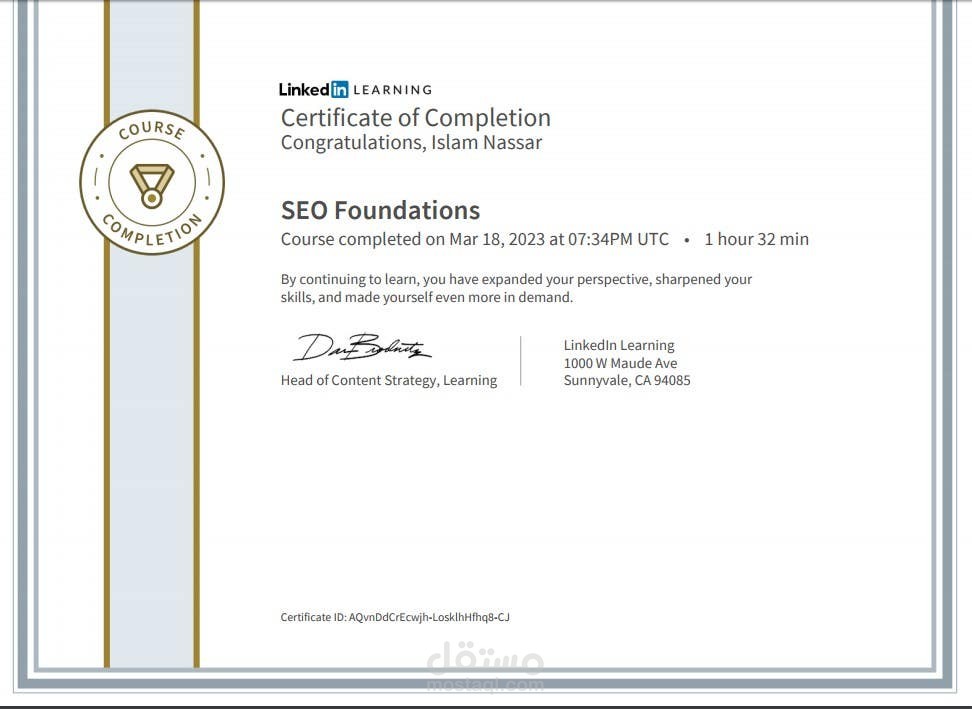Select '1000 W Maude Ave' address line

(620, 363)
